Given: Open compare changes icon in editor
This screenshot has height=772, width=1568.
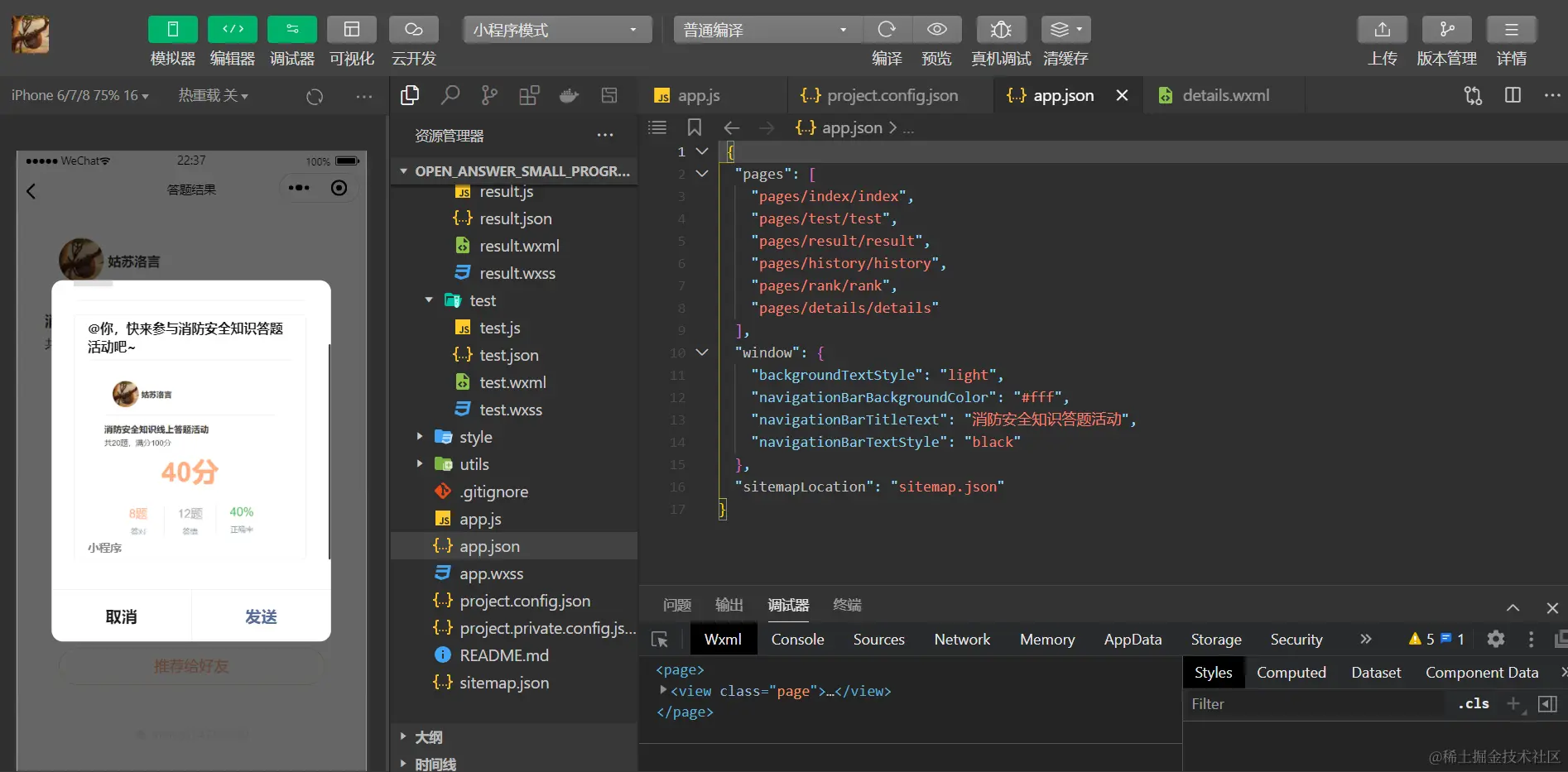Looking at the screenshot, I should coord(1473,95).
